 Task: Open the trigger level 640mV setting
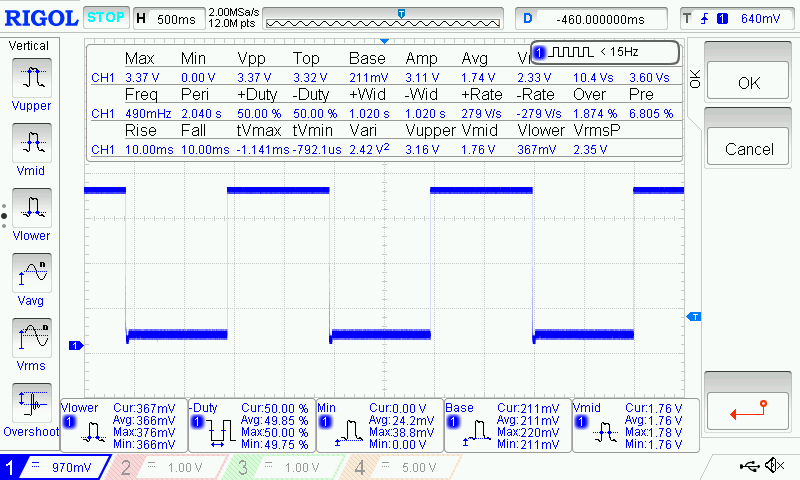click(x=737, y=19)
